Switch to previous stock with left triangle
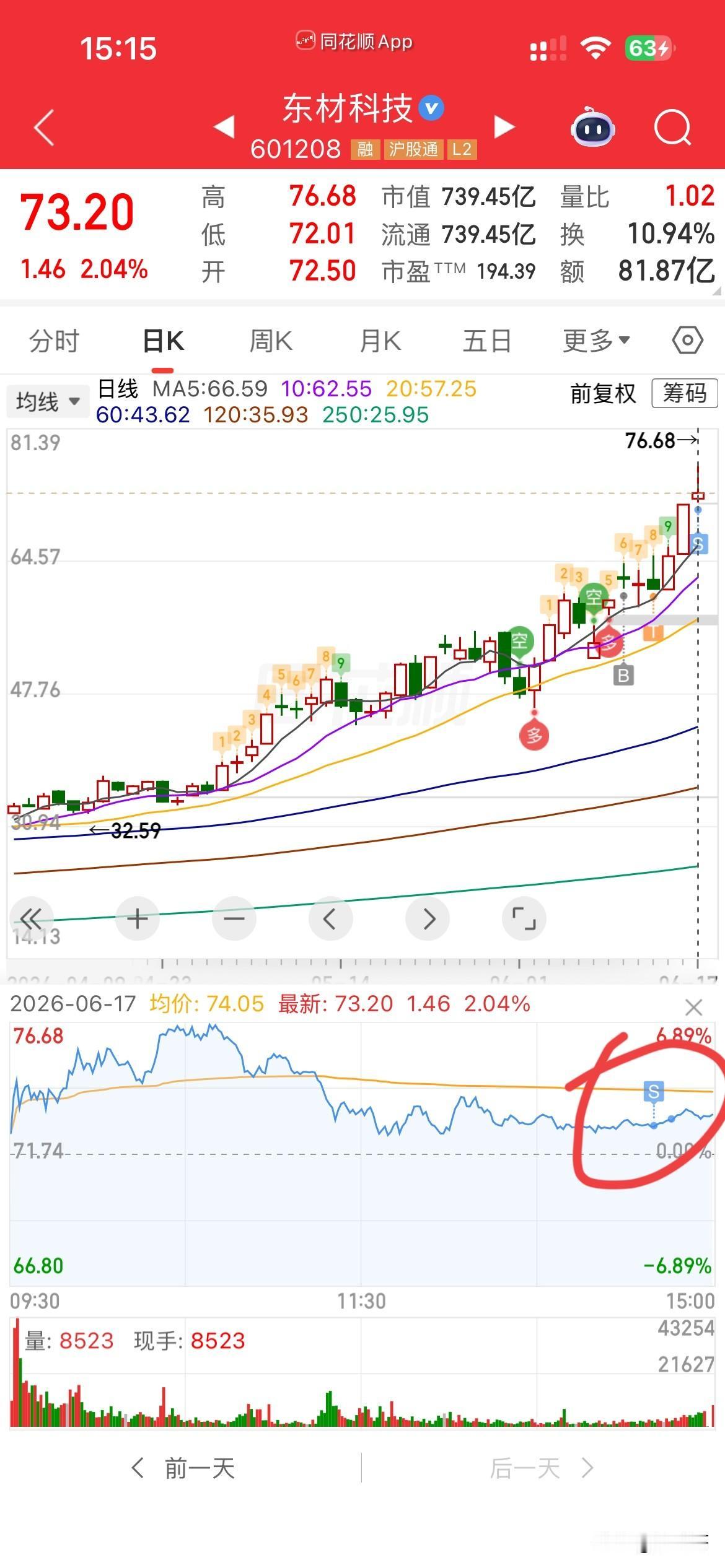 [x=224, y=127]
